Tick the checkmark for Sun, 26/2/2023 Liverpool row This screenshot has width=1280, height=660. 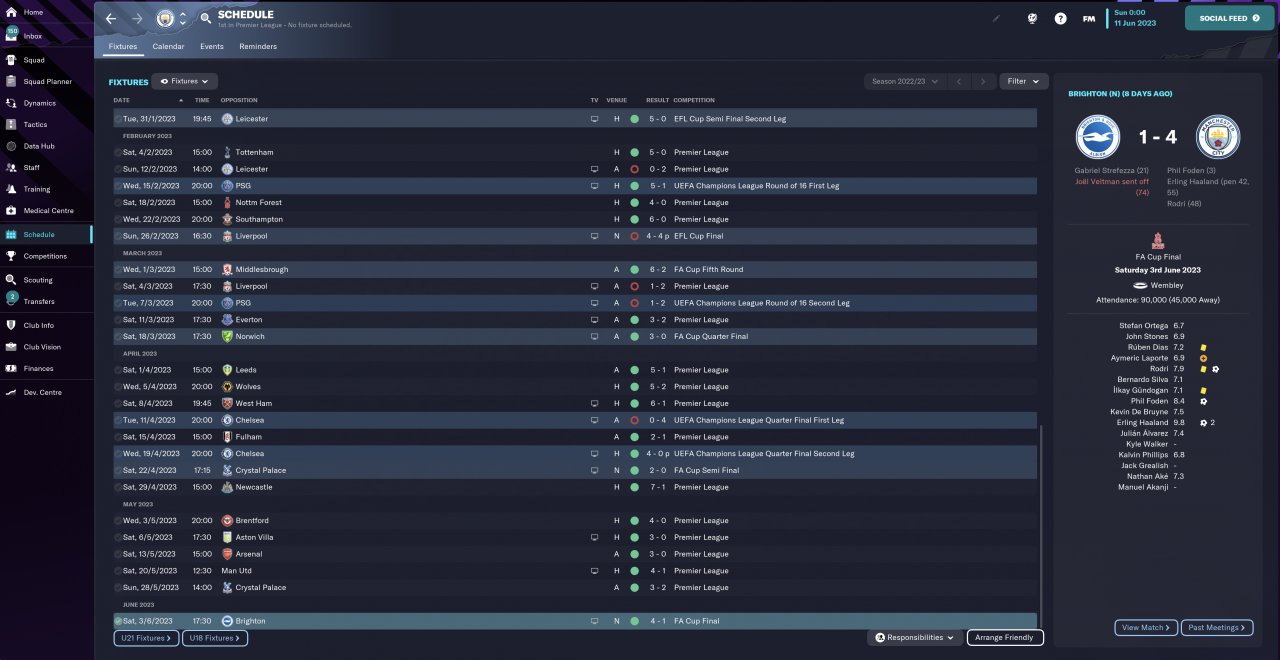click(118, 236)
